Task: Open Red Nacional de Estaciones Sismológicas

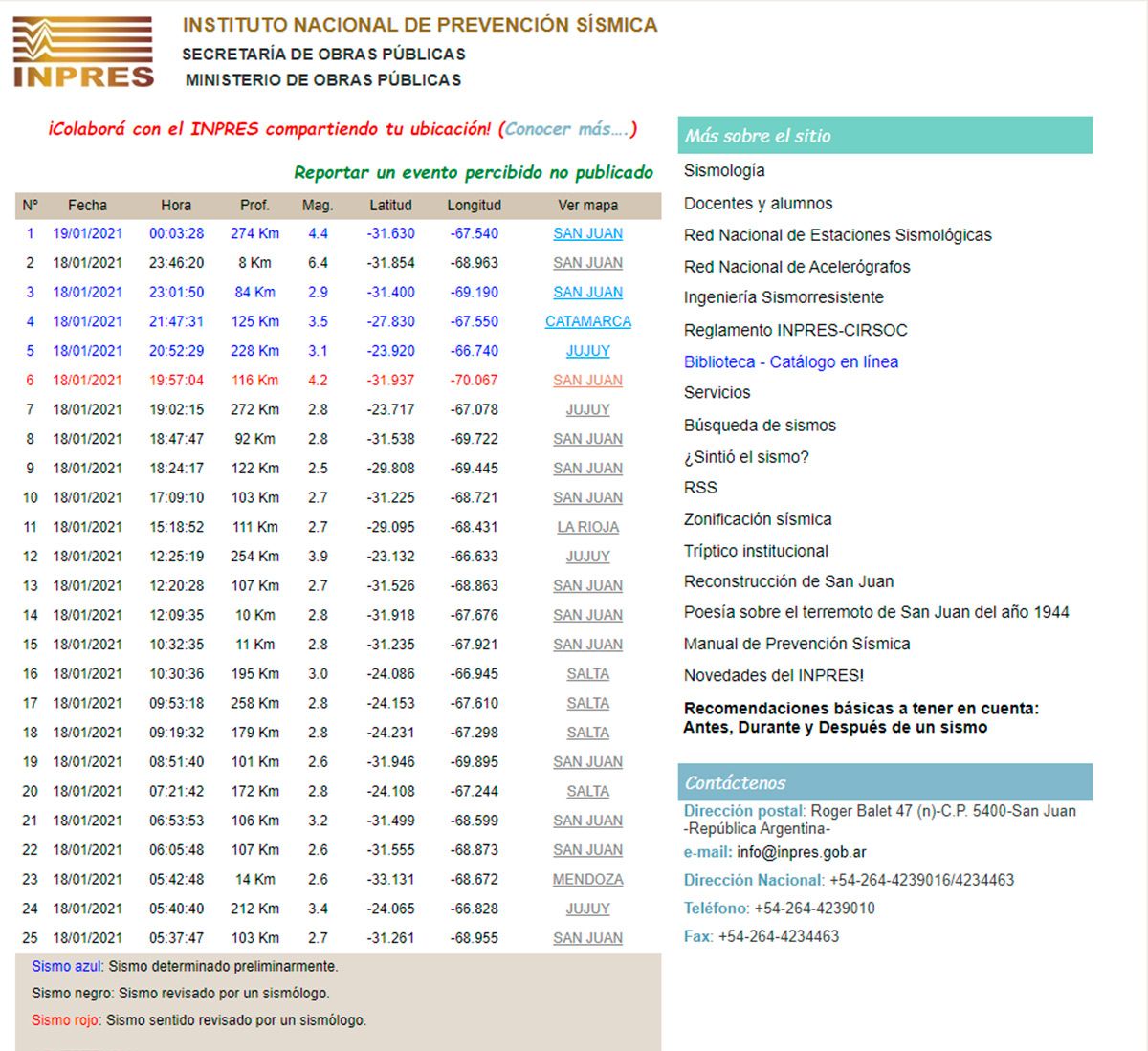Action: pyautogui.click(x=837, y=235)
